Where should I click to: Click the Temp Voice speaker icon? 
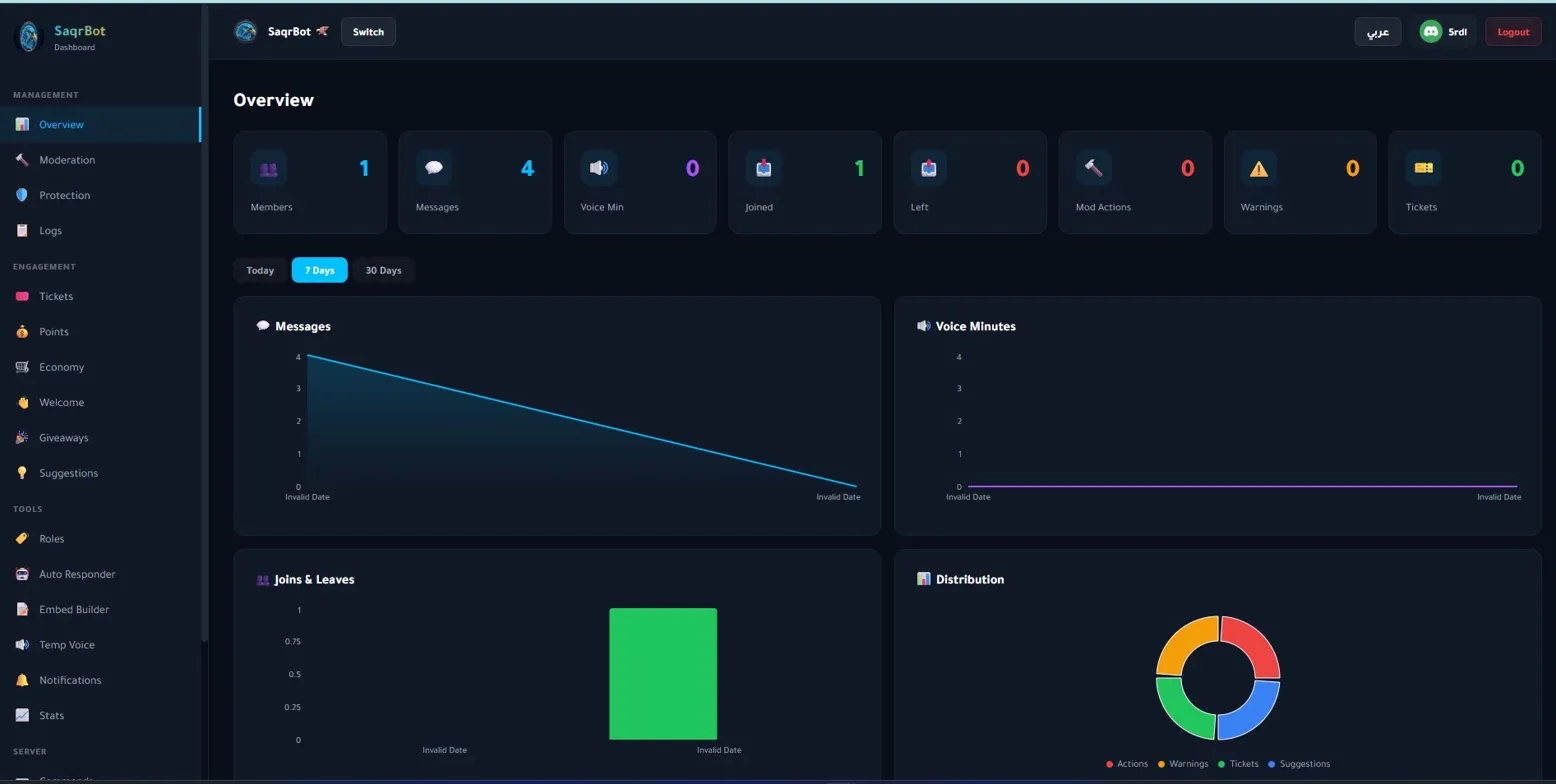point(22,645)
